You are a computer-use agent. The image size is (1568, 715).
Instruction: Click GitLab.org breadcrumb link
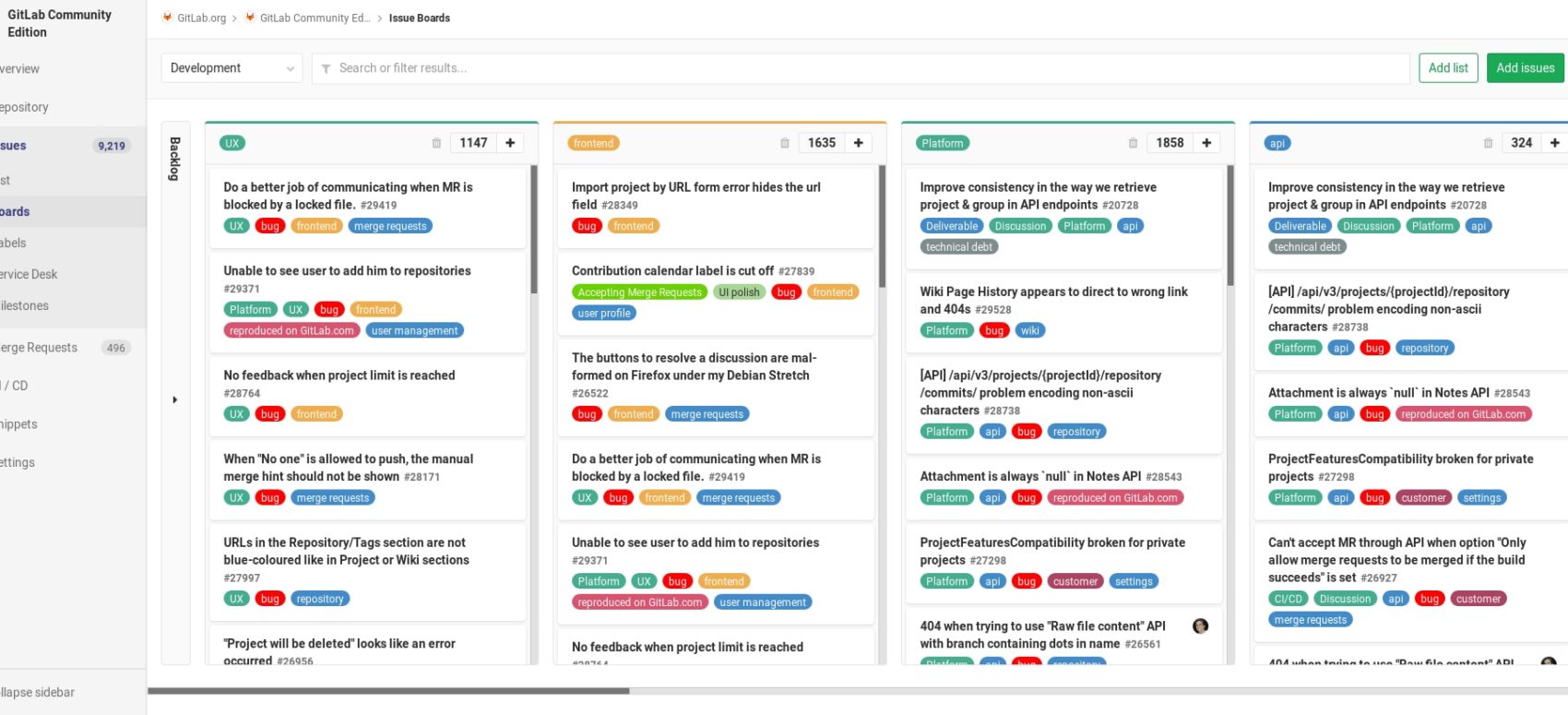pyautogui.click(x=201, y=18)
